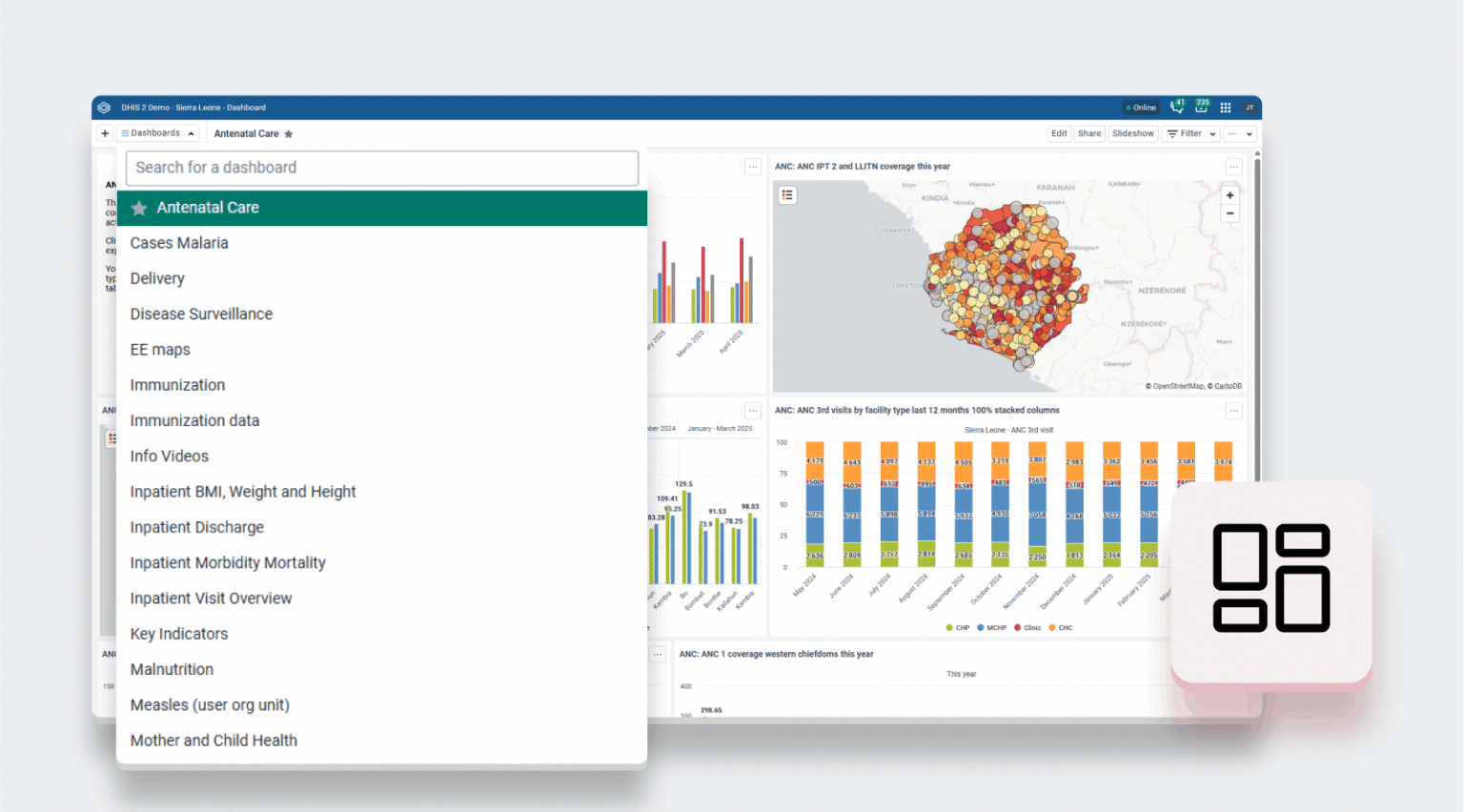Zoom out on the ANC map
Screen dimensions: 1464x812
click(1230, 213)
